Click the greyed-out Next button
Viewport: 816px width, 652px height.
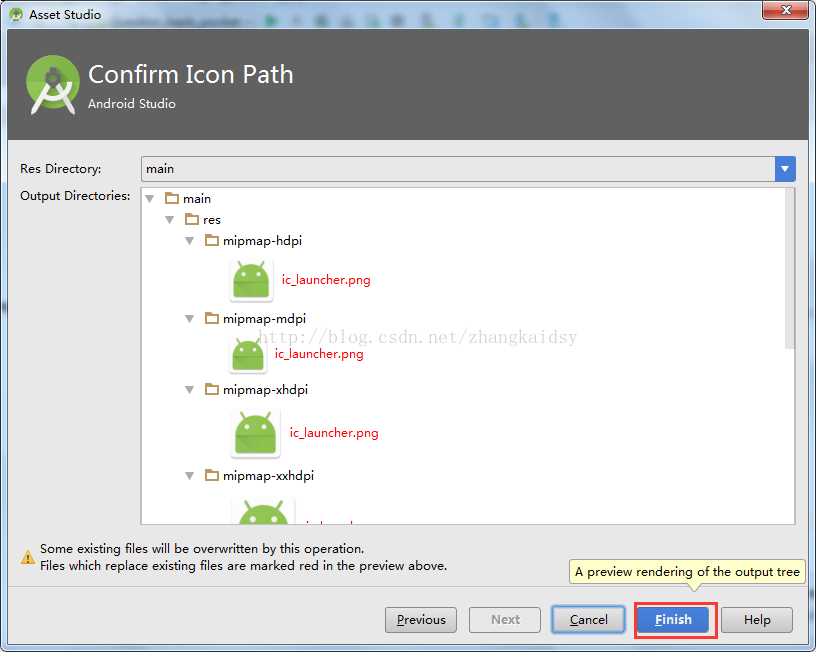[505, 619]
